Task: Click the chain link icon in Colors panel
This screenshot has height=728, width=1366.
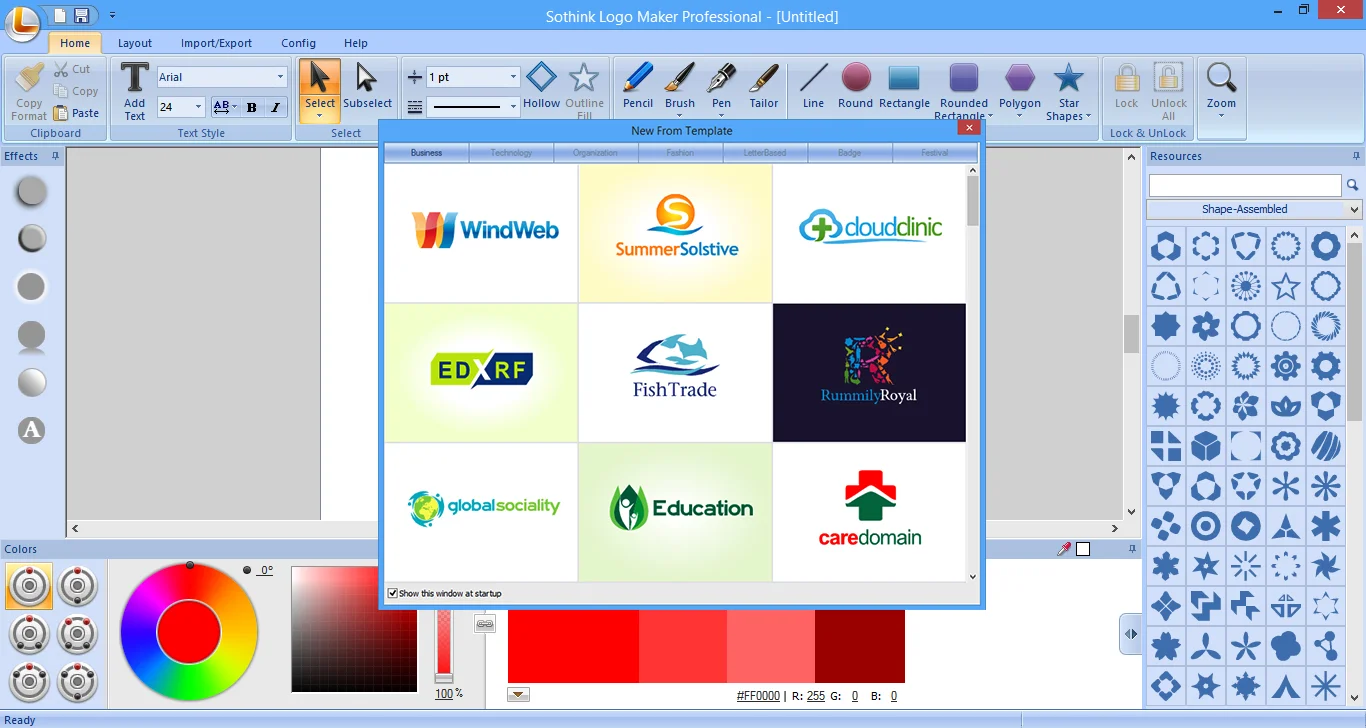Action: 485,624
